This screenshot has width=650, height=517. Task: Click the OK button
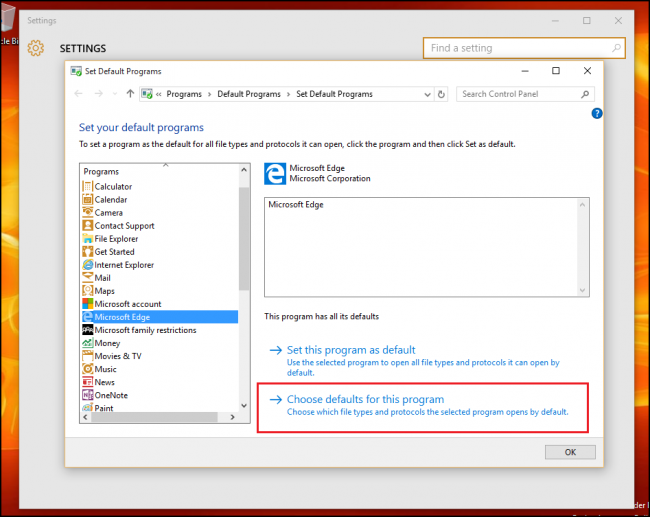coord(570,452)
